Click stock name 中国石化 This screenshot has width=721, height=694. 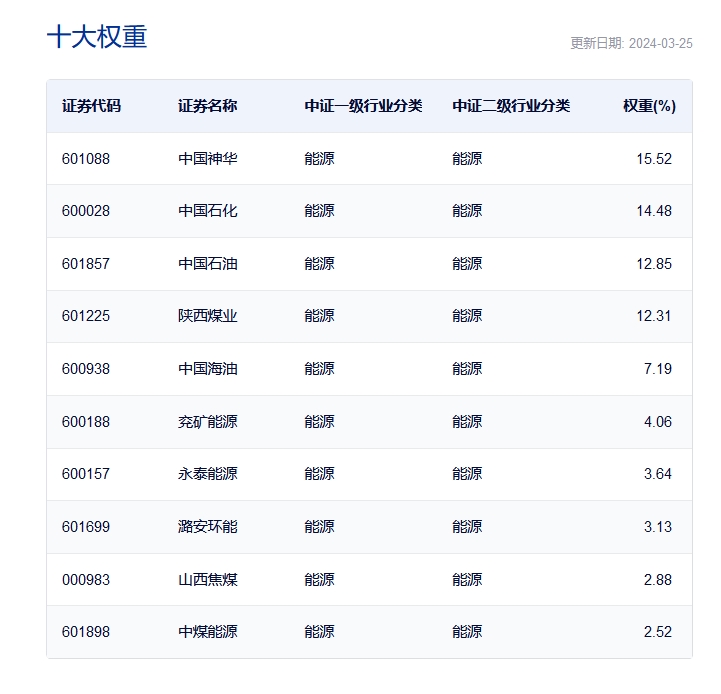coord(208,211)
